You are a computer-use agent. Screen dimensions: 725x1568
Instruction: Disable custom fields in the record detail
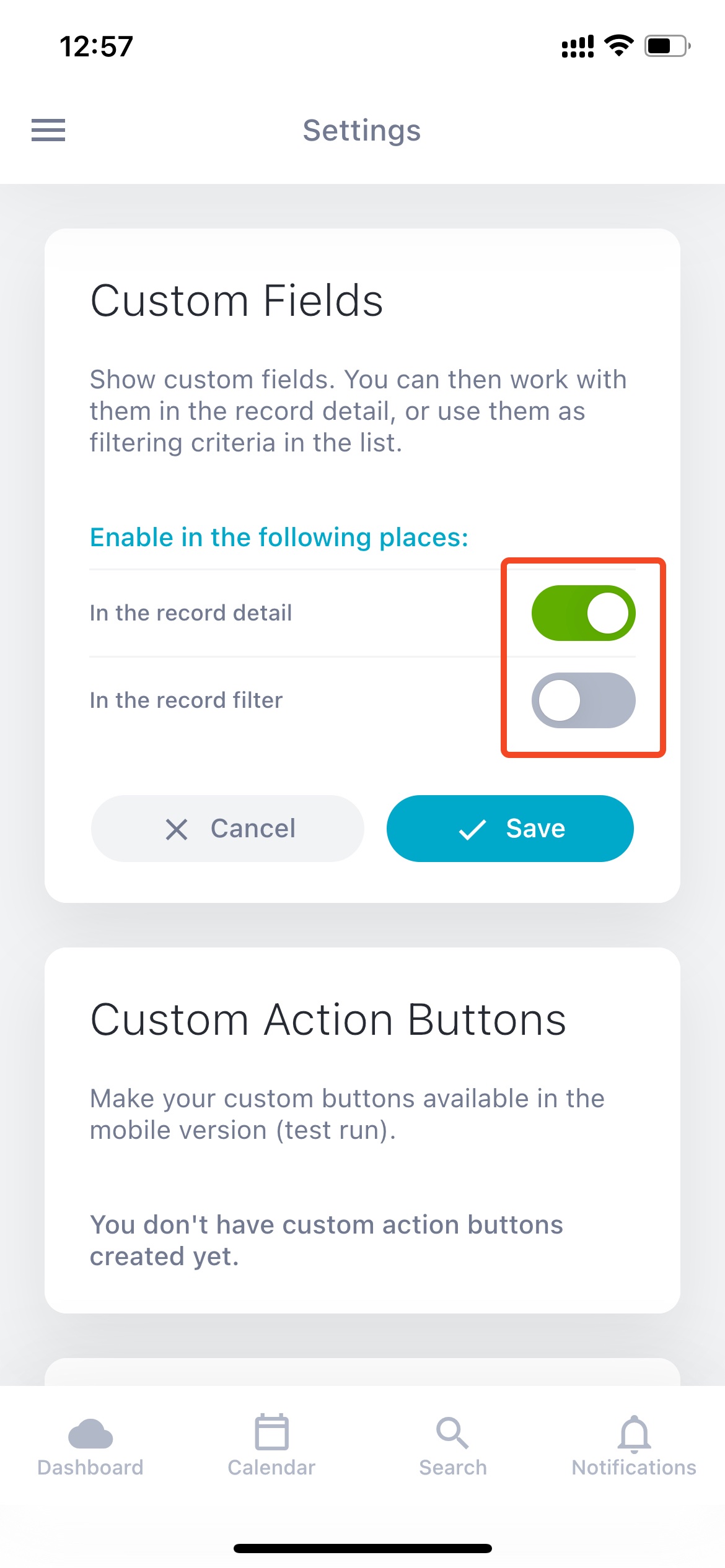(x=583, y=612)
